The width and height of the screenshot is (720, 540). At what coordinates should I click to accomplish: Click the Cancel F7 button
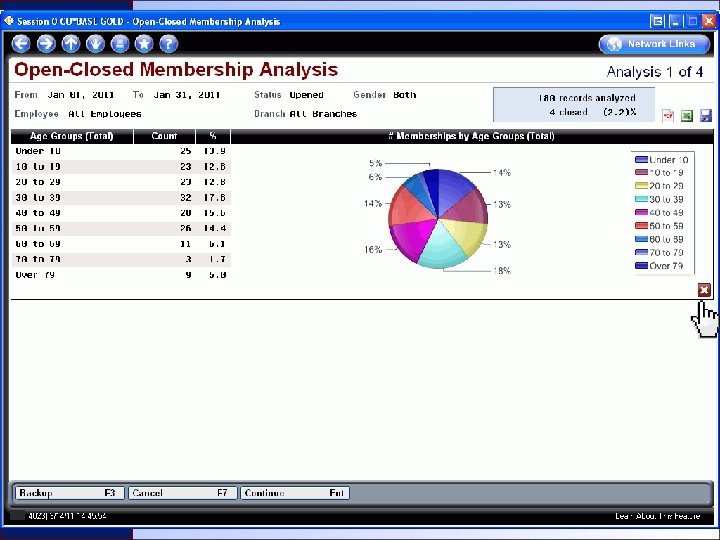182,493
